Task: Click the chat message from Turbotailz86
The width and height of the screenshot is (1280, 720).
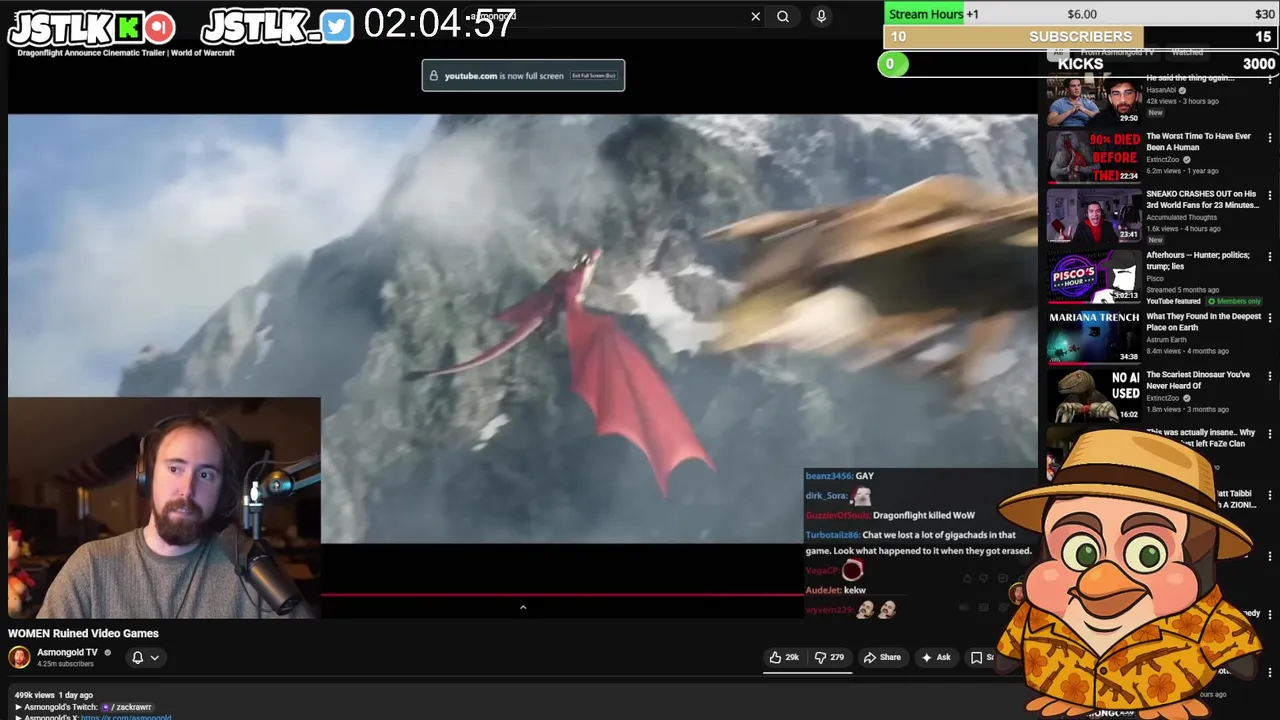Action: [x=918, y=543]
